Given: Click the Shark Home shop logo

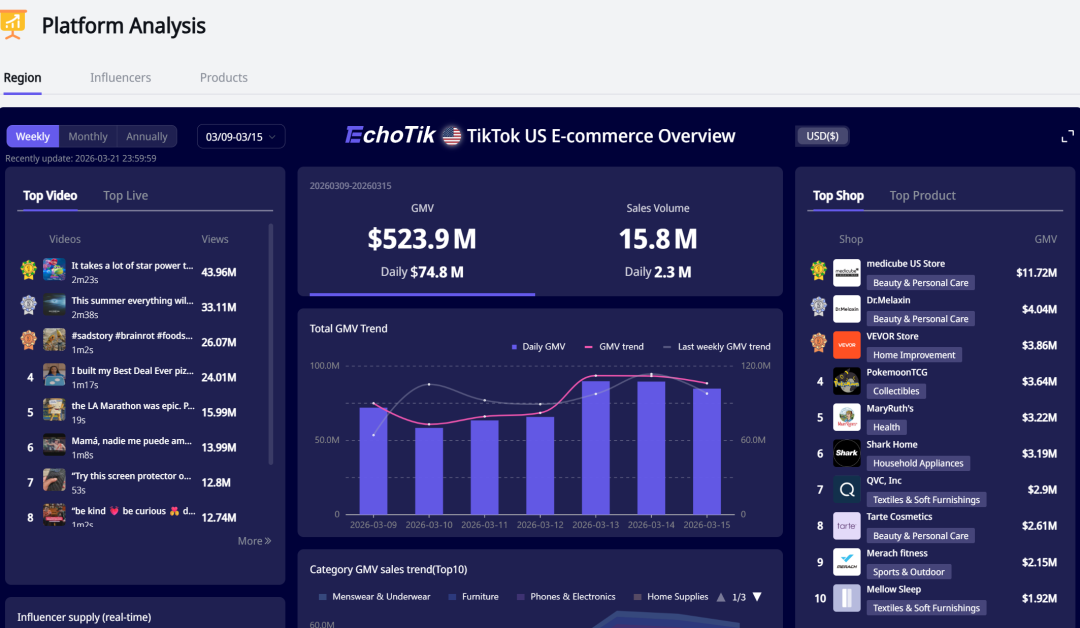Looking at the screenshot, I should [847, 453].
